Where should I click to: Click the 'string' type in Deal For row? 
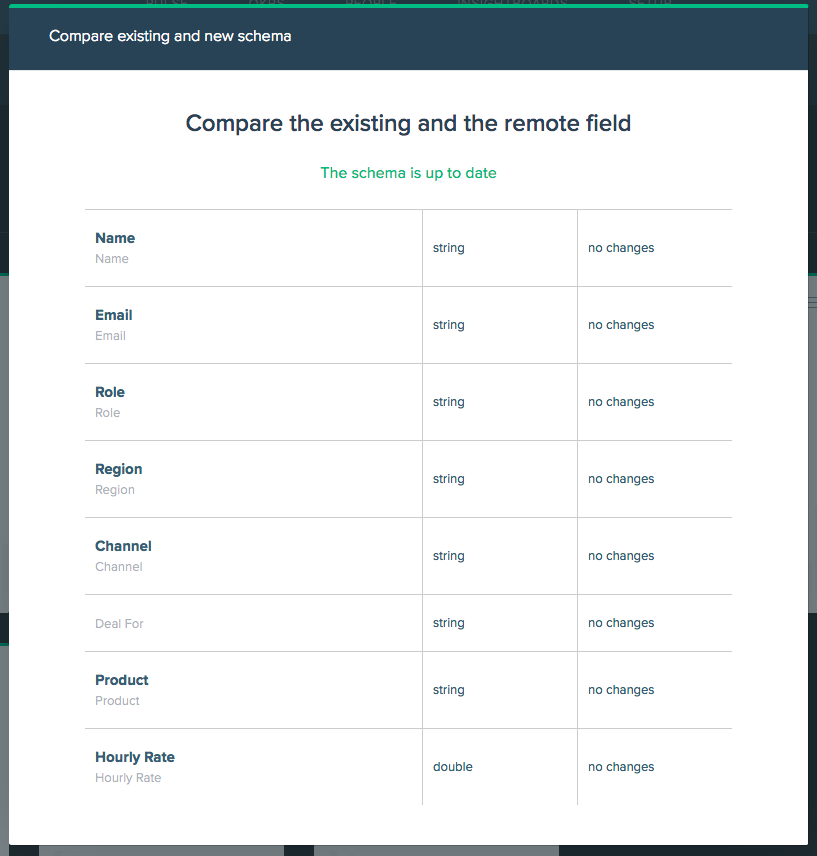point(449,623)
